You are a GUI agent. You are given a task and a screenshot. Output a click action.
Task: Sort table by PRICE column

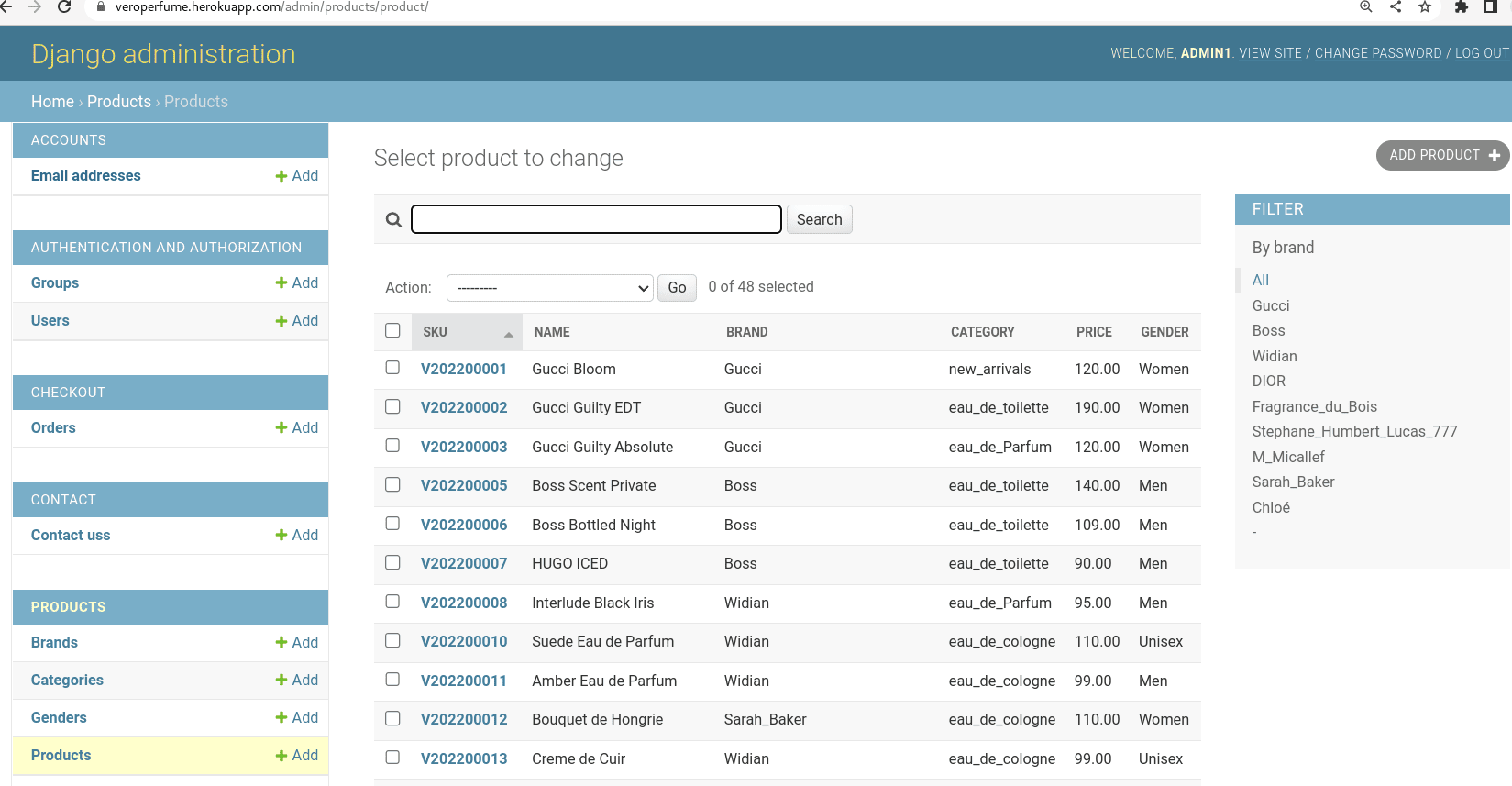1094,332
